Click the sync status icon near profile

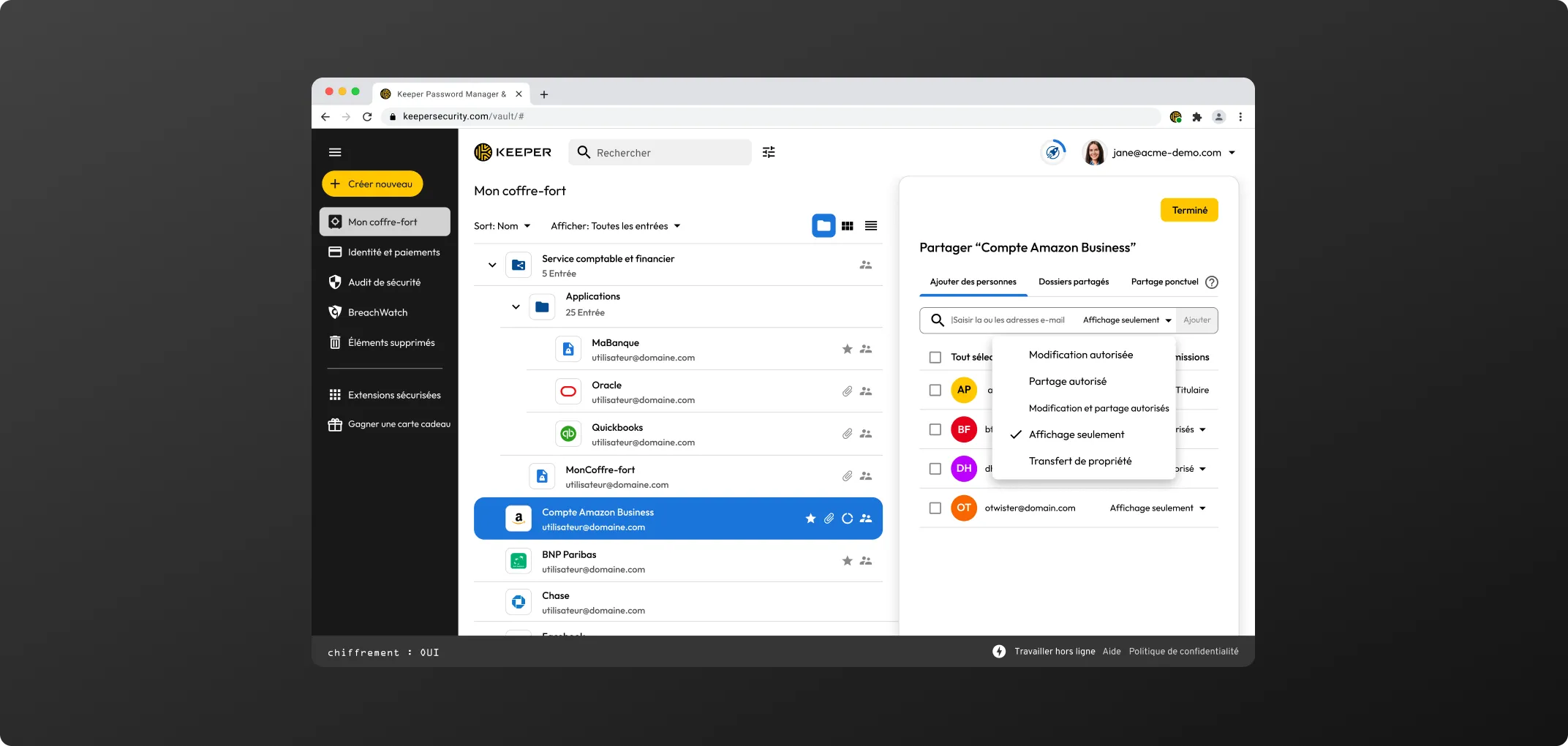(x=1053, y=152)
